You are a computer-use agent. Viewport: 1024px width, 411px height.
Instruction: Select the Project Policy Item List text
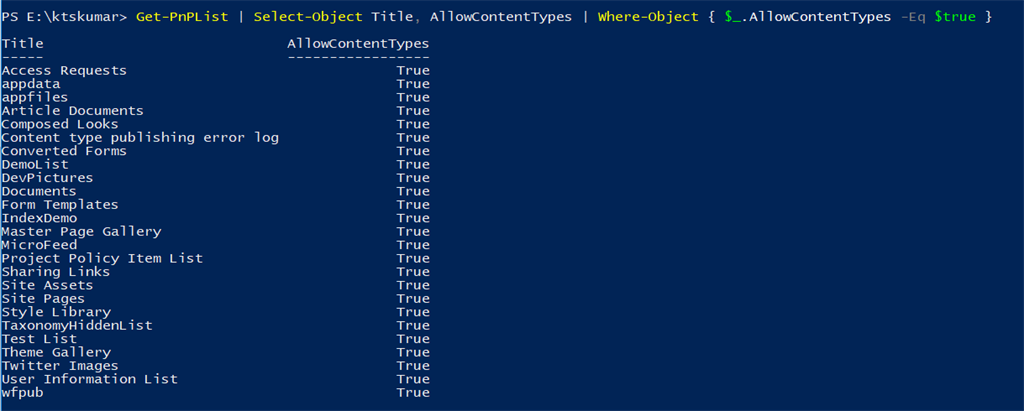[102, 259]
